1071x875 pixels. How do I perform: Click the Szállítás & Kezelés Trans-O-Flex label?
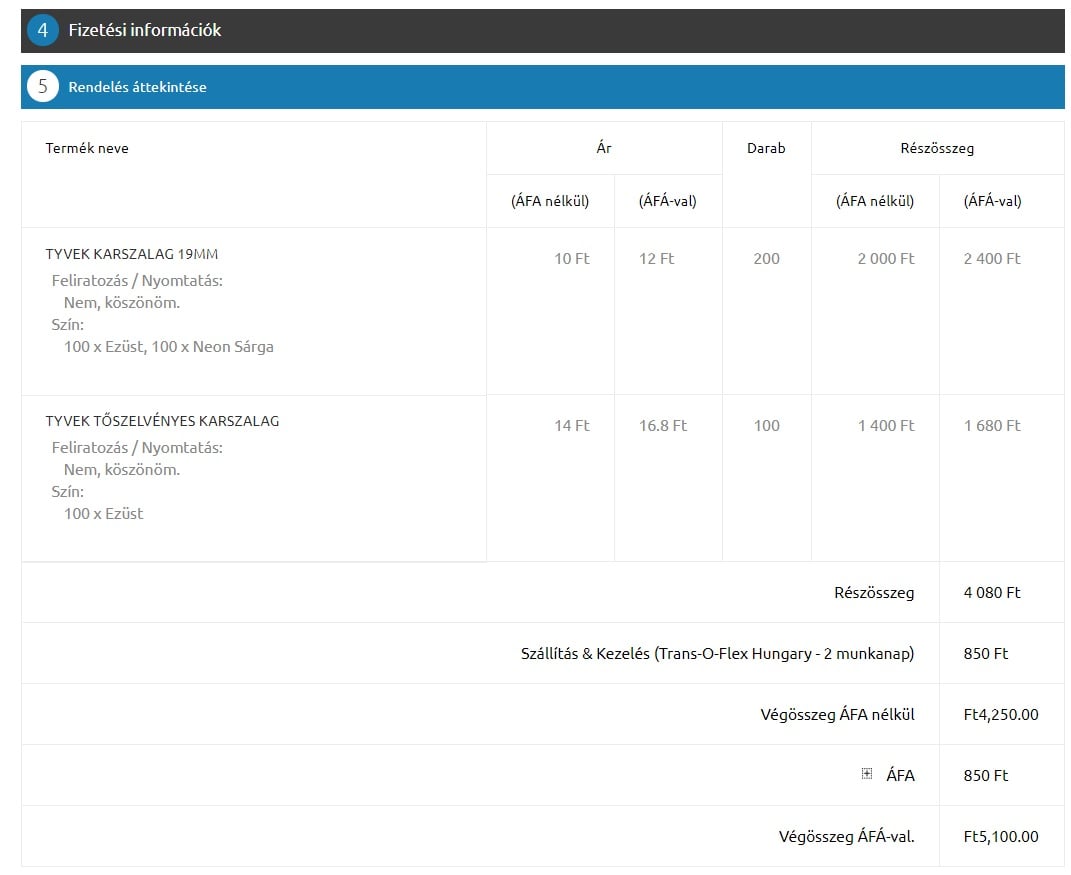(x=717, y=653)
